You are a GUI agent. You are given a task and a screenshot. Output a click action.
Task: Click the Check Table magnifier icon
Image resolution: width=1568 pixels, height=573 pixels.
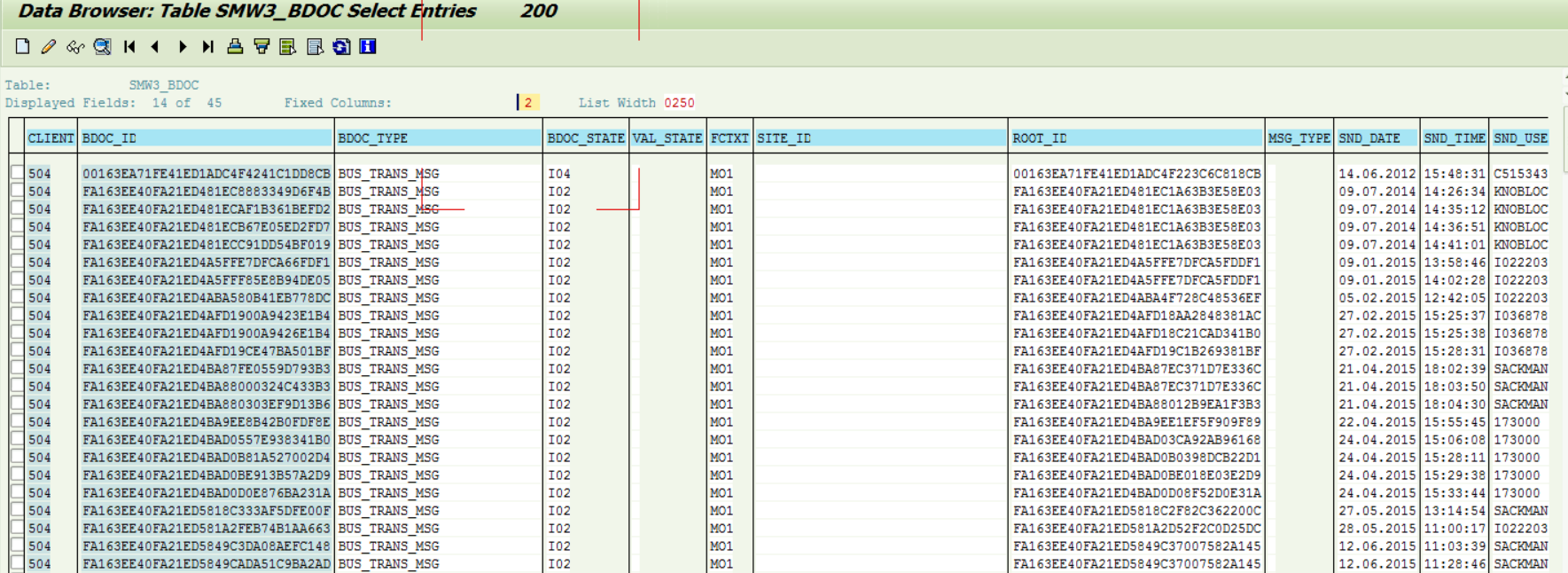(x=102, y=46)
